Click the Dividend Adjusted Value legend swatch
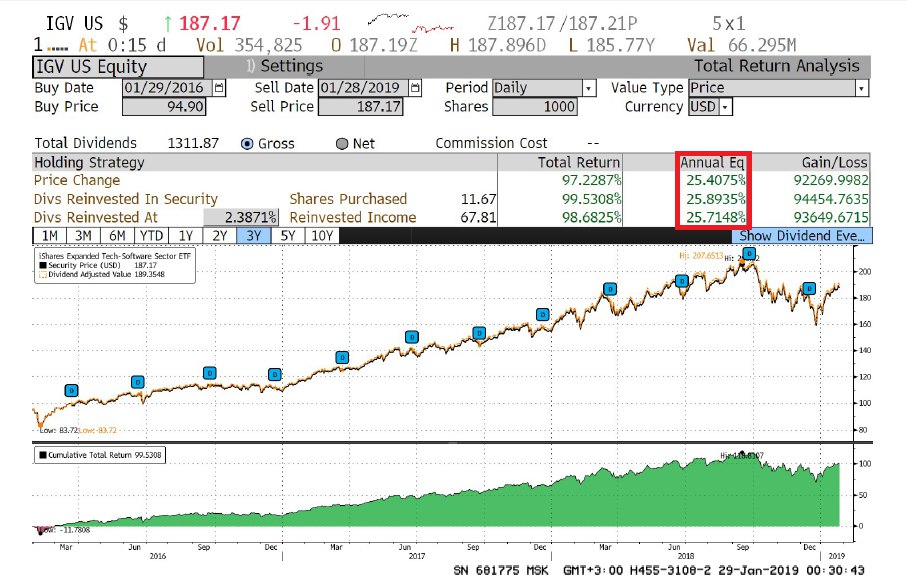Screen dimensions: 907x581 pyautogui.click(x=42, y=274)
